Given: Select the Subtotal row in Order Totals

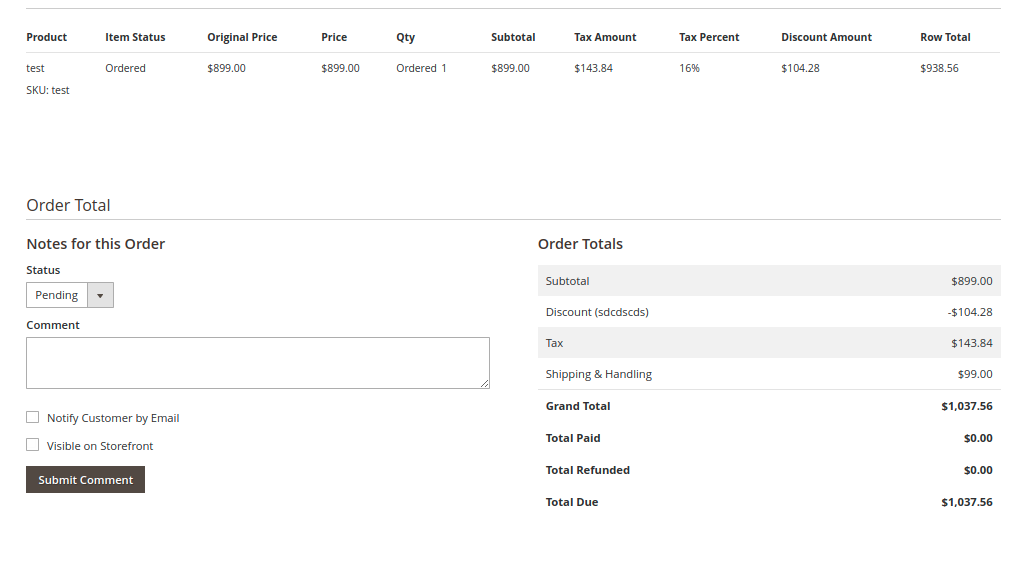Looking at the screenshot, I should coord(768,281).
